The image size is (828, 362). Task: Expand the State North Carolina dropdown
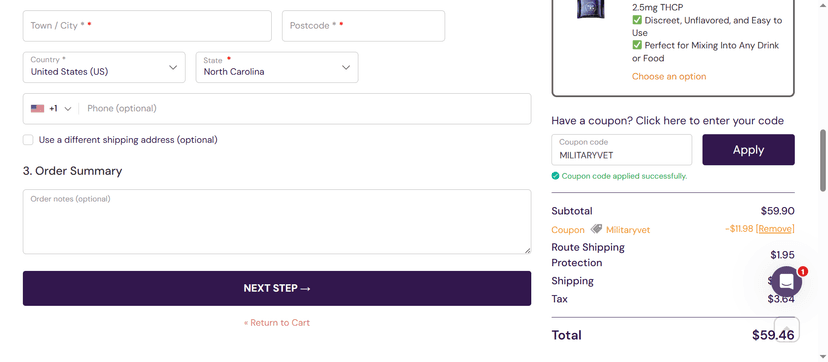point(277,67)
